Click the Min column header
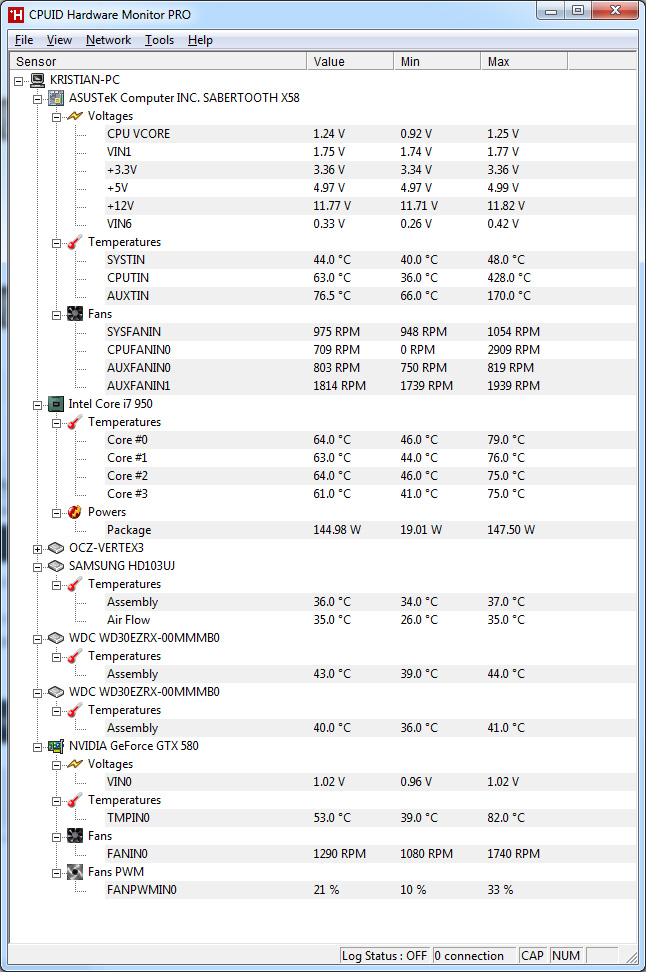Image resolution: width=646 pixels, height=972 pixels. (437, 61)
